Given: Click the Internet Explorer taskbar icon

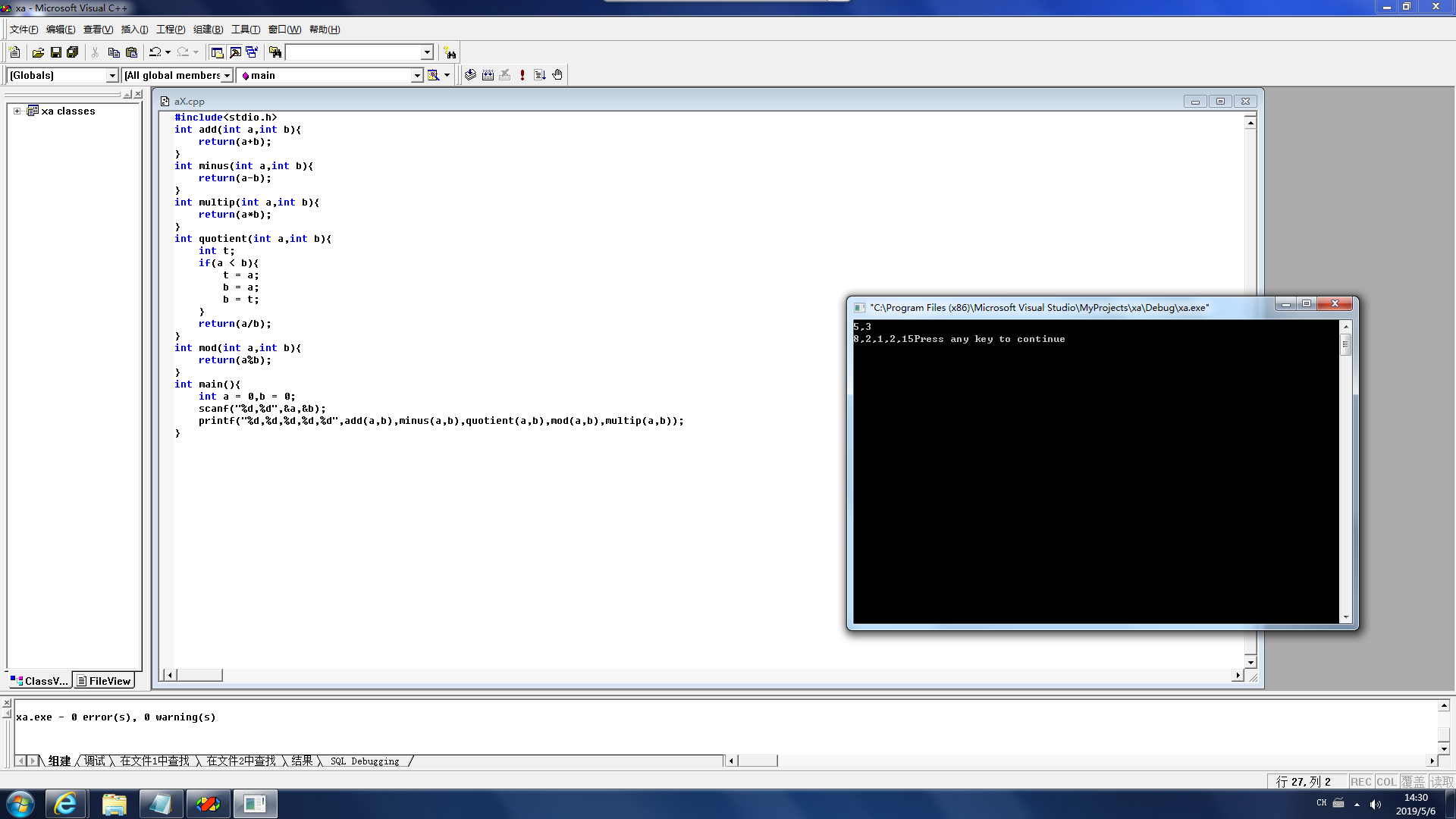Looking at the screenshot, I should tap(65, 804).
